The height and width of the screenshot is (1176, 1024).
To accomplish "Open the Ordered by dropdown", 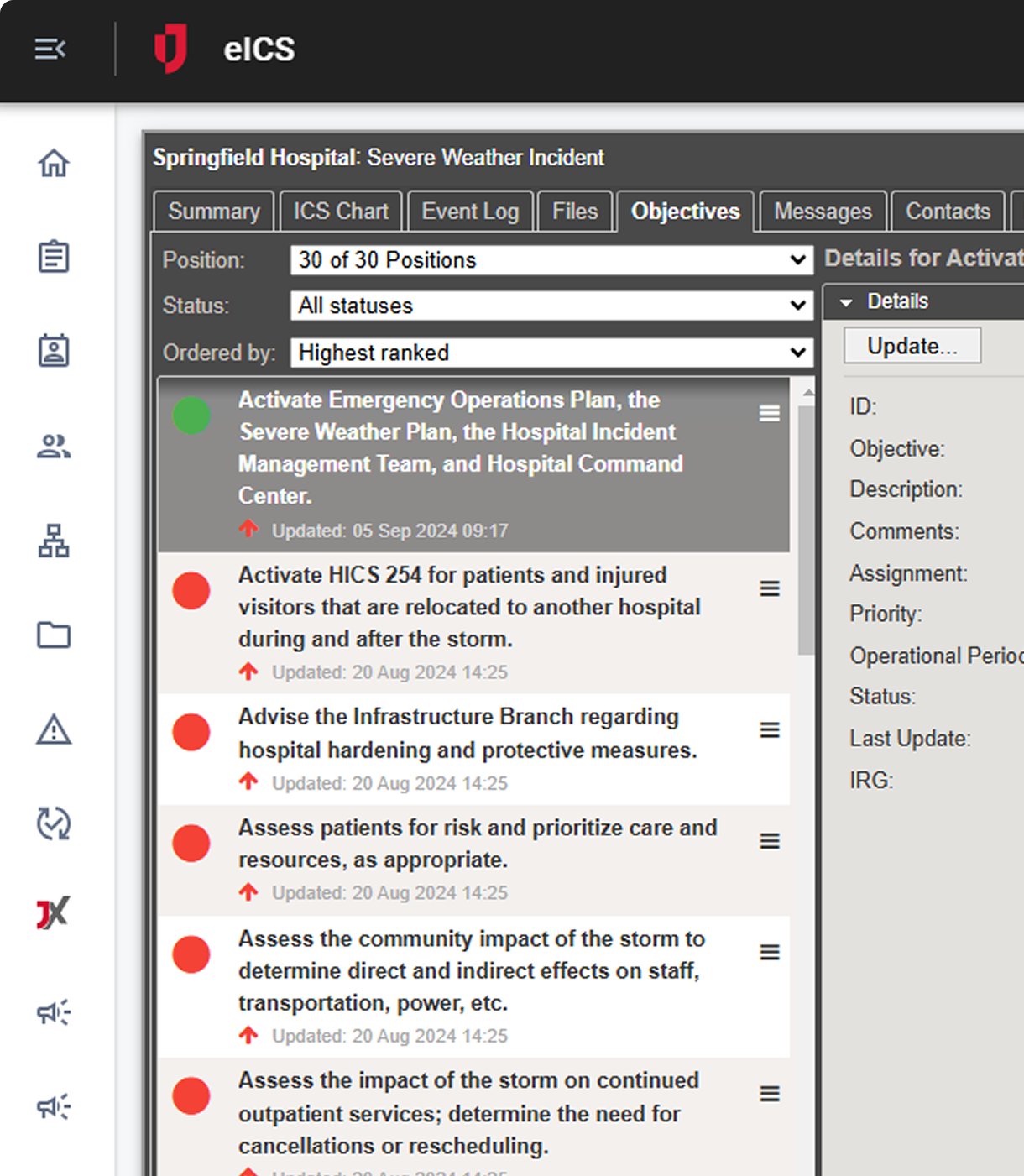I will click(x=551, y=353).
